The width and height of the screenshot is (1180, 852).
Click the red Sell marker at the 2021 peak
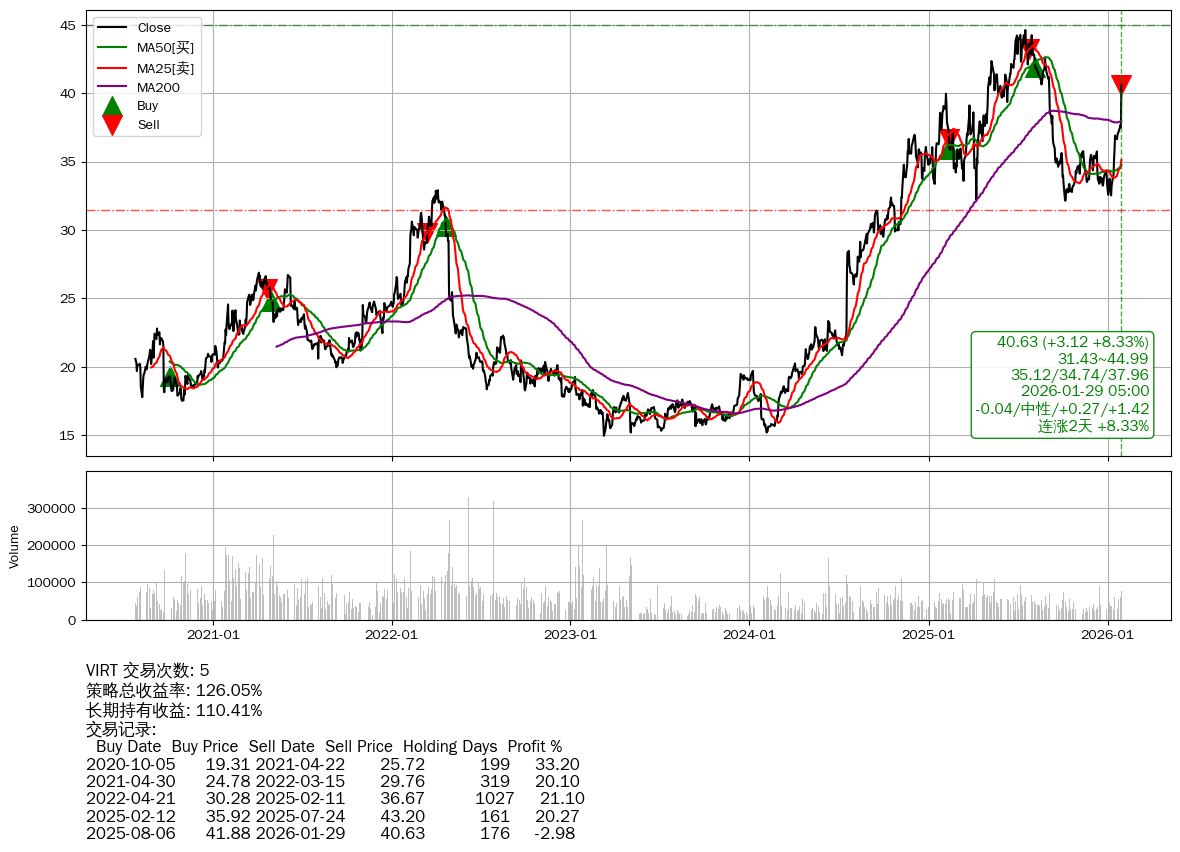coord(268,289)
